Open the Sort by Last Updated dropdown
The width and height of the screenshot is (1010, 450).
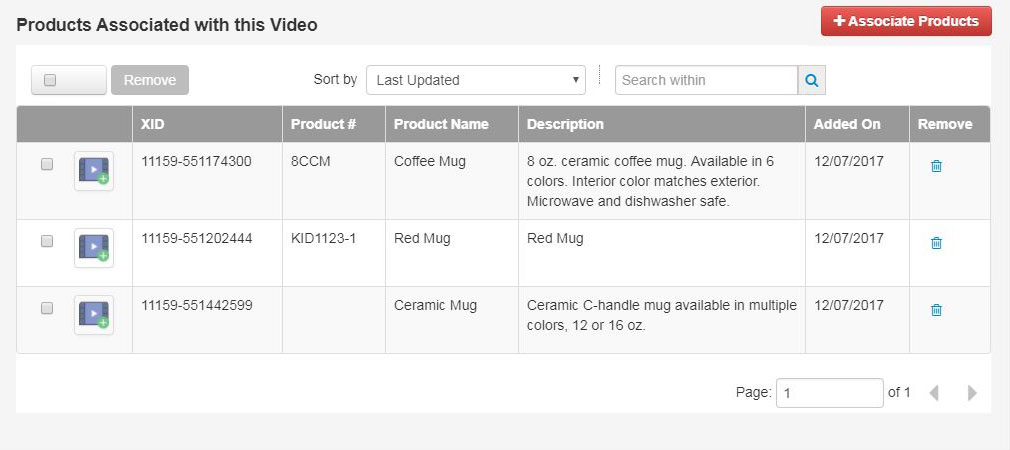tap(476, 80)
